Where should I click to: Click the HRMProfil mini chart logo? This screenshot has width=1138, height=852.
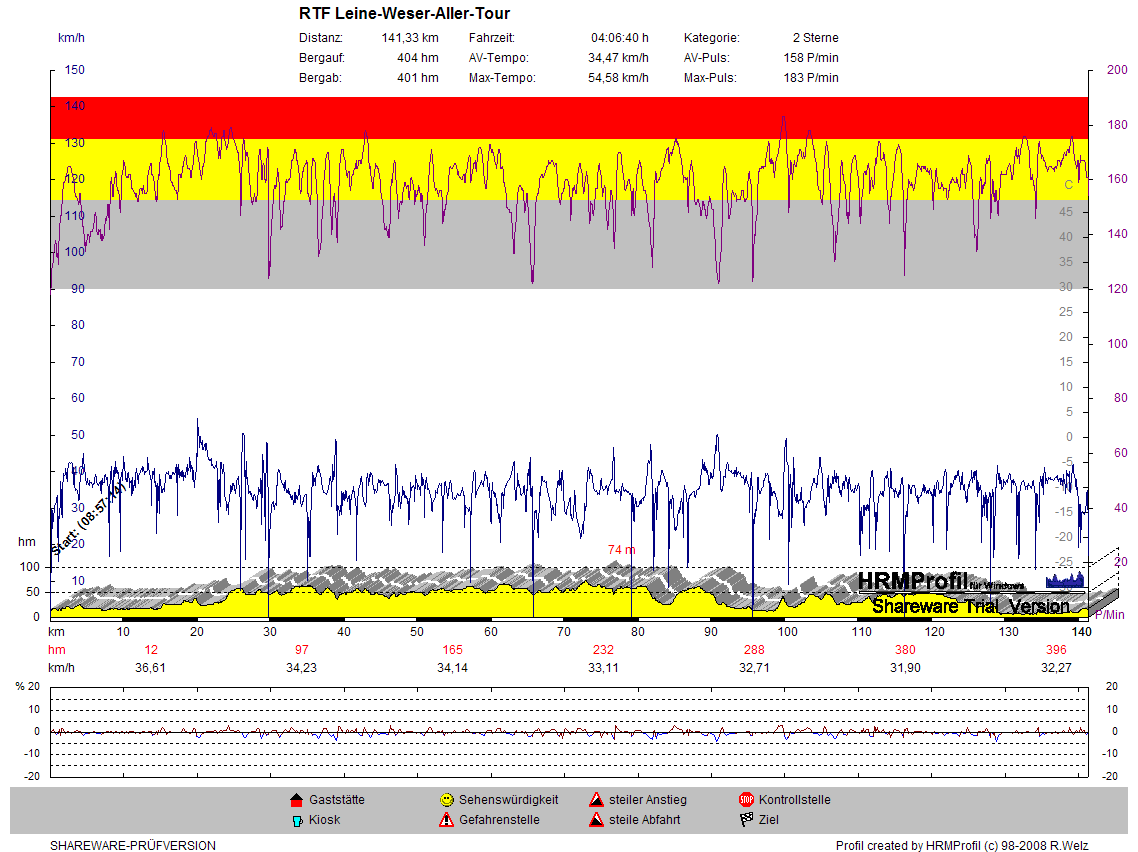(1064, 580)
